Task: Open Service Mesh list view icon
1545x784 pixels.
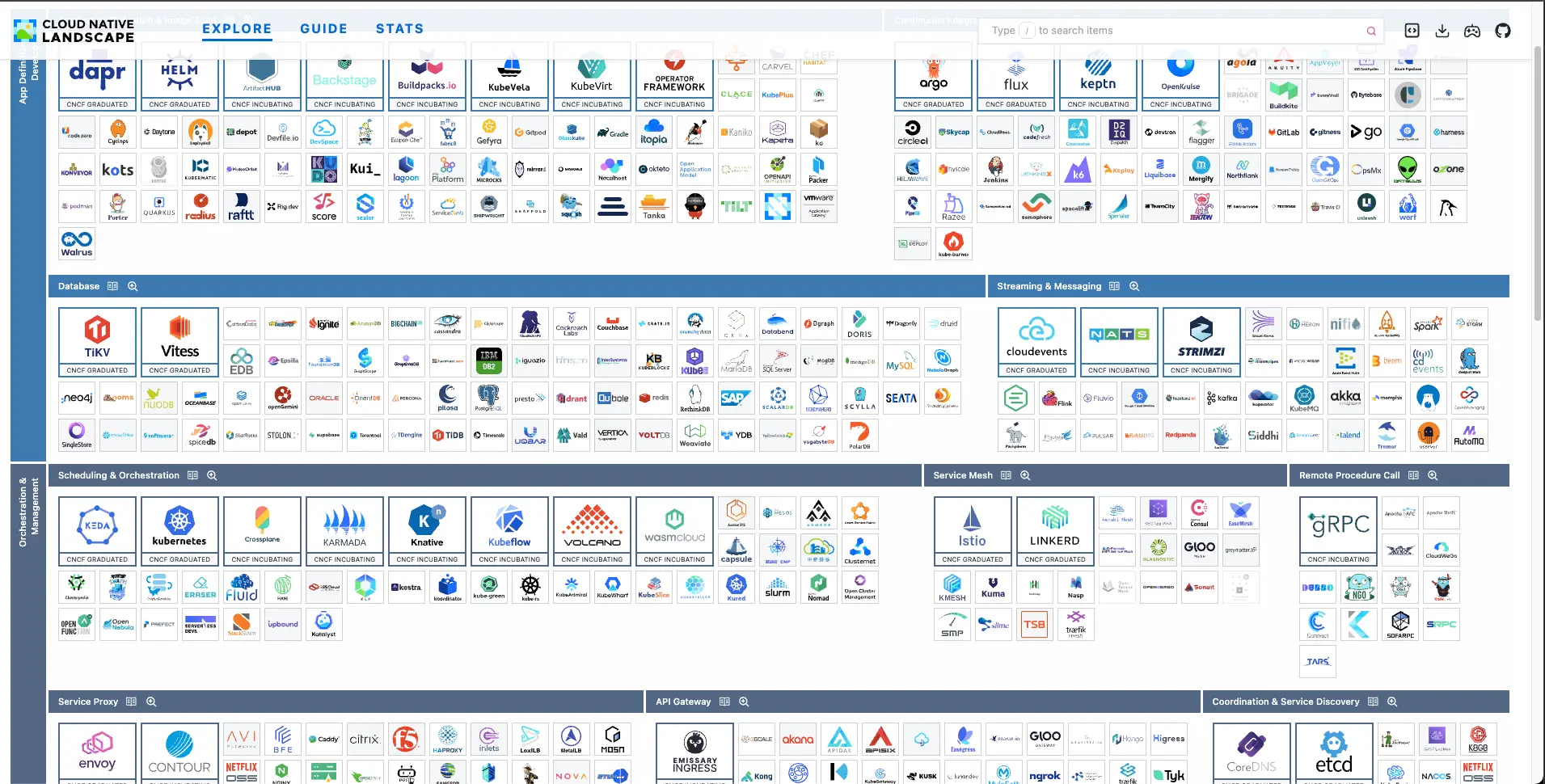Action: 1006,475
